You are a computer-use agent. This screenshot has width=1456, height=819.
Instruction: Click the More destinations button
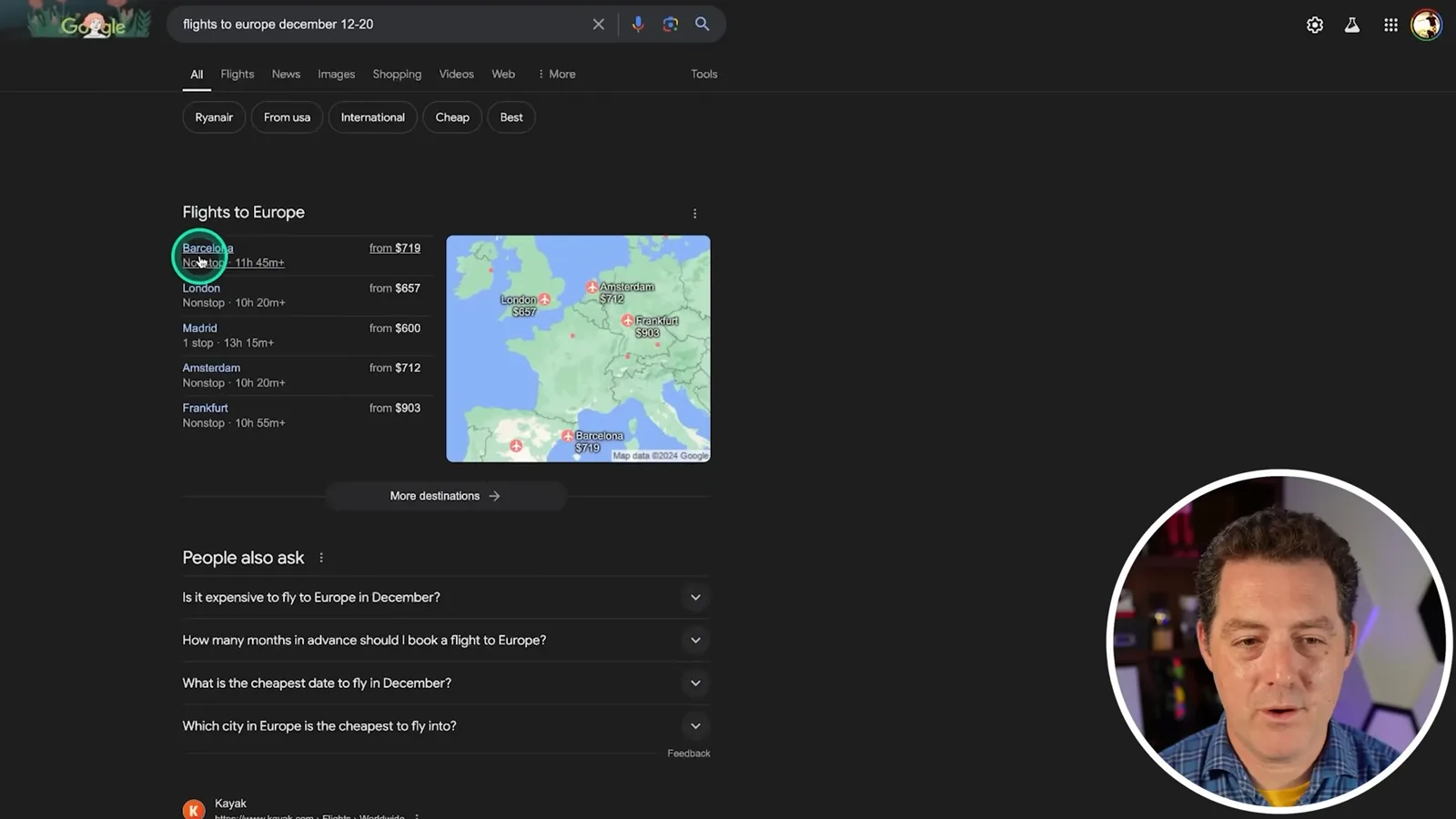[446, 496]
